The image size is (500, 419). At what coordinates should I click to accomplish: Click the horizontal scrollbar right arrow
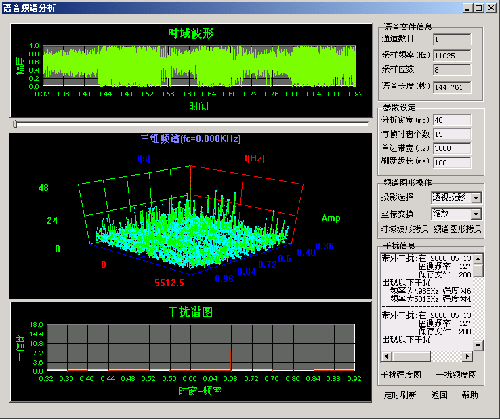(x=468, y=357)
